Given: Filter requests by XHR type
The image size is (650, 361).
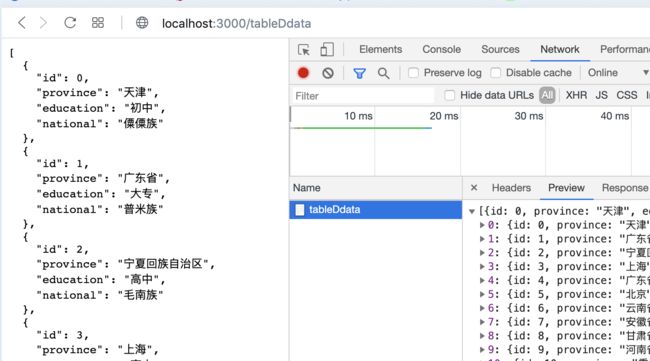Looking at the screenshot, I should pyautogui.click(x=576, y=95).
